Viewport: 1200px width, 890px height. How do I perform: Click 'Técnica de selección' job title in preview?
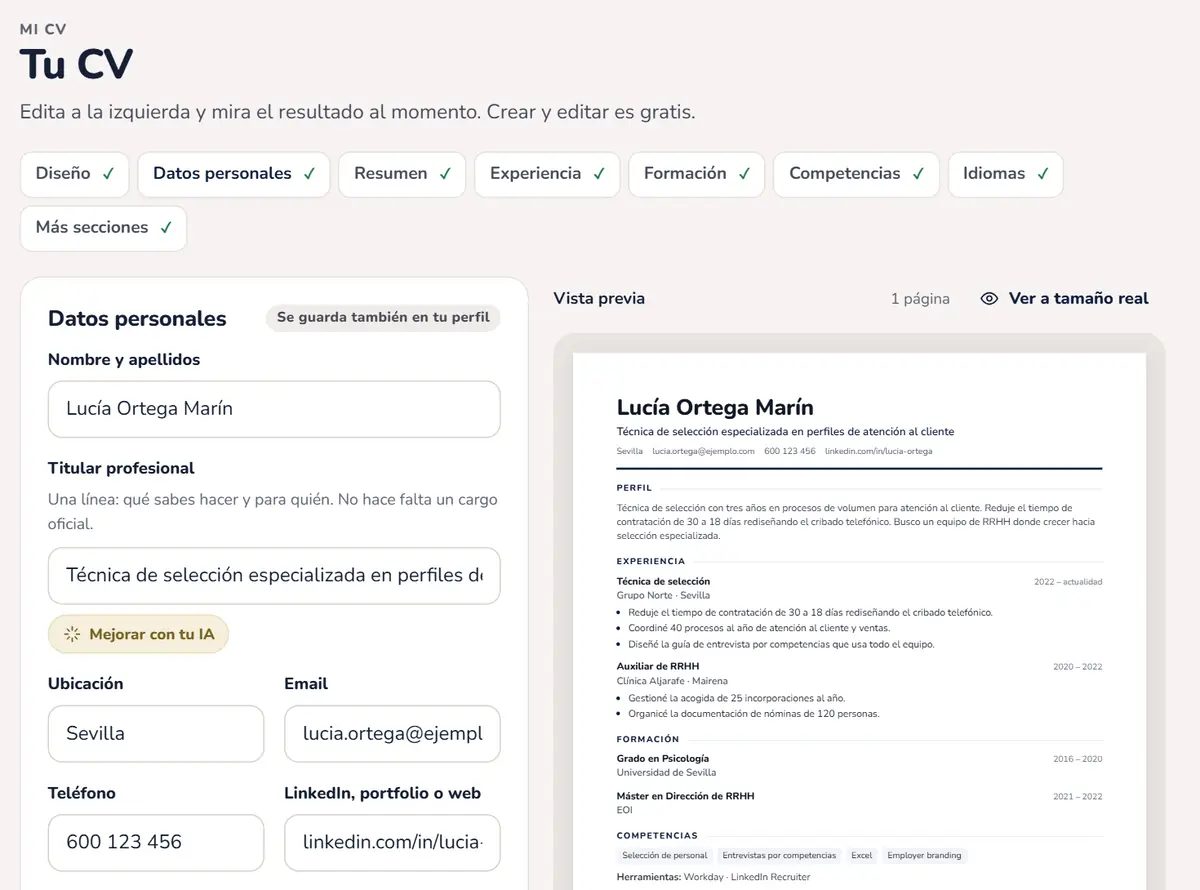pos(663,581)
